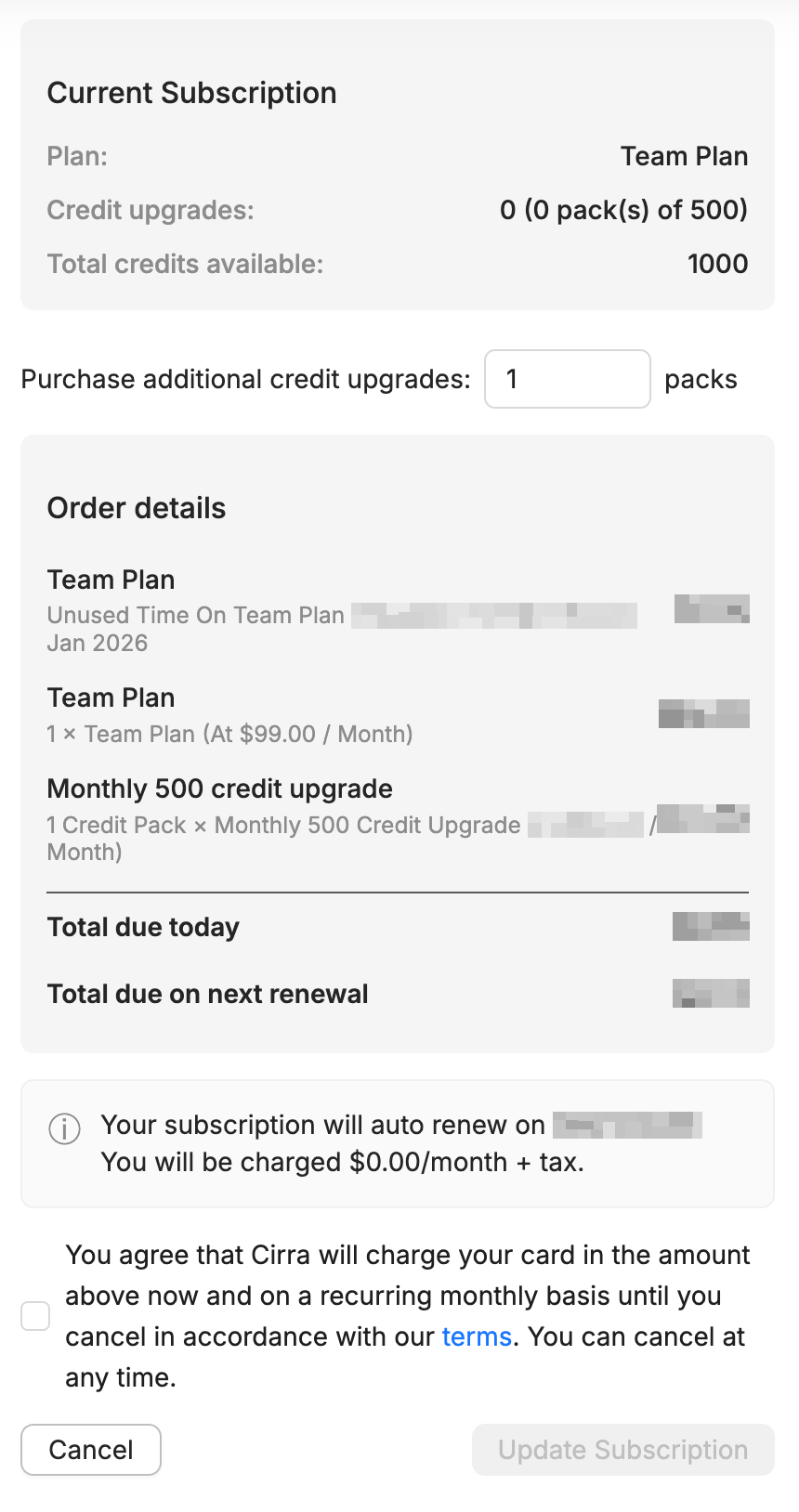799x1512 pixels.
Task: Click the 'Monthly 500 credit upgrade' line item
Action: point(219,789)
